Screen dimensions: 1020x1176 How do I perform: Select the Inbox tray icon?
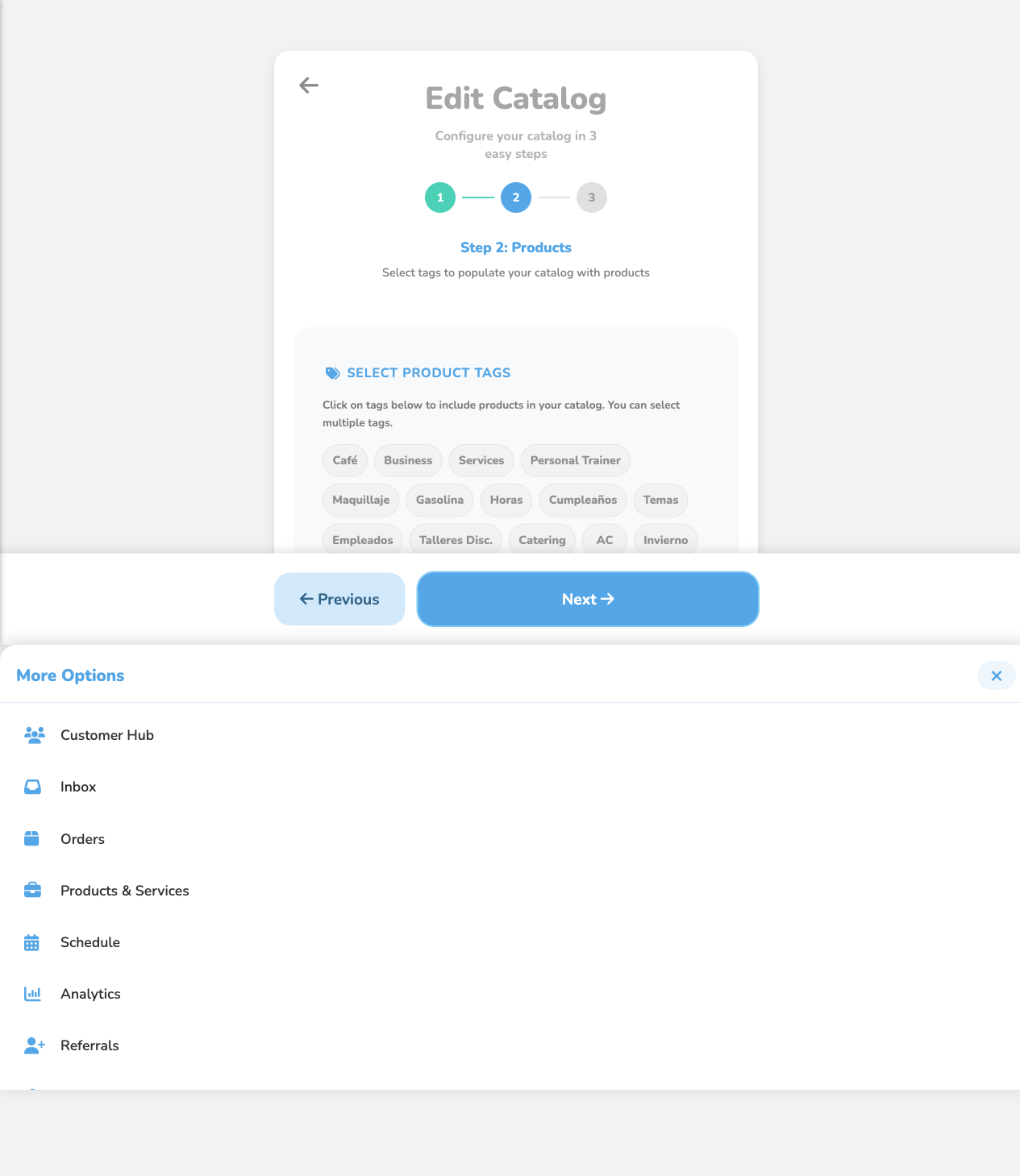pos(33,786)
